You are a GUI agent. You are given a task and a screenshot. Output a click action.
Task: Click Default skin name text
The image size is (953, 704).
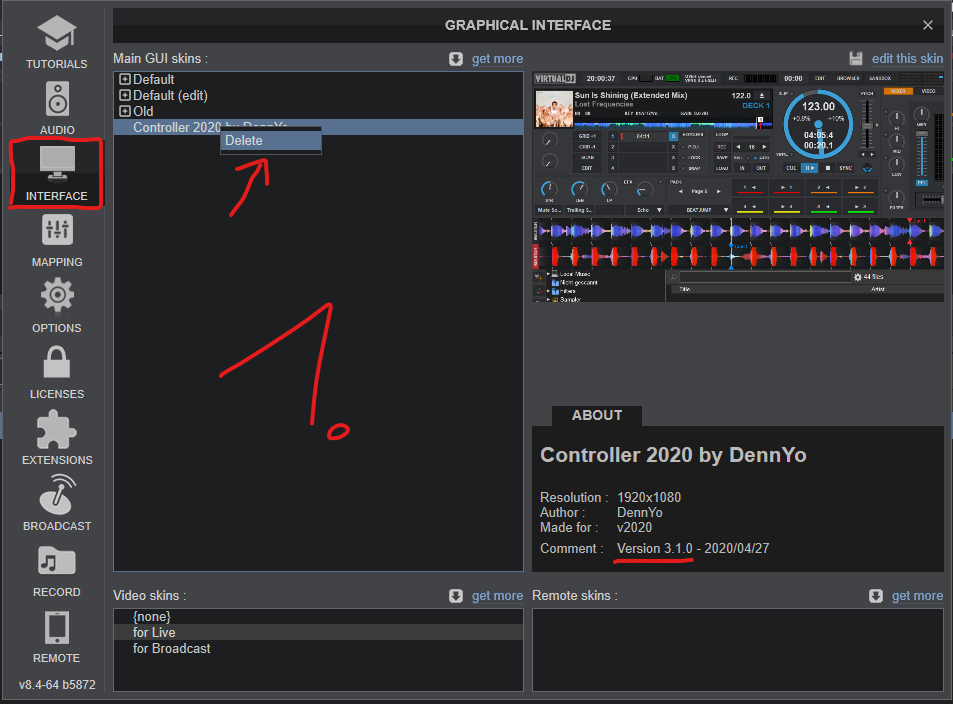tap(153, 79)
